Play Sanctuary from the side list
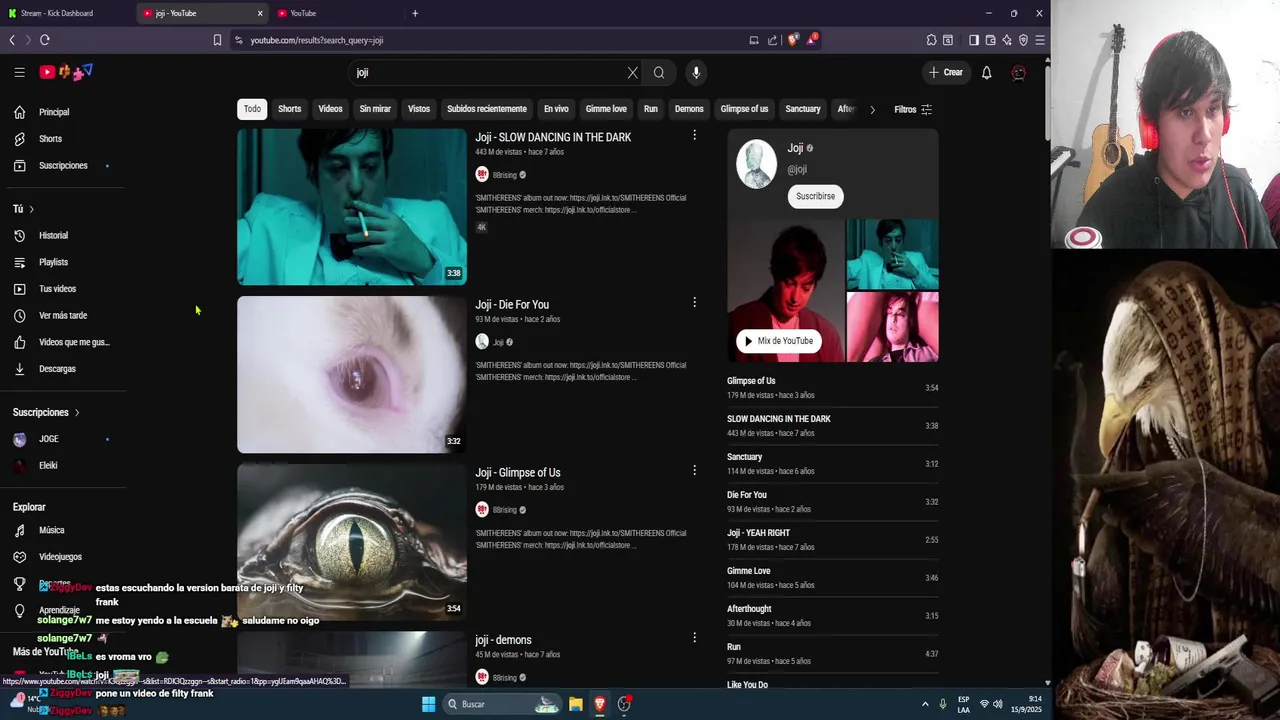Viewport: 1280px width, 720px height. pyautogui.click(x=832, y=464)
